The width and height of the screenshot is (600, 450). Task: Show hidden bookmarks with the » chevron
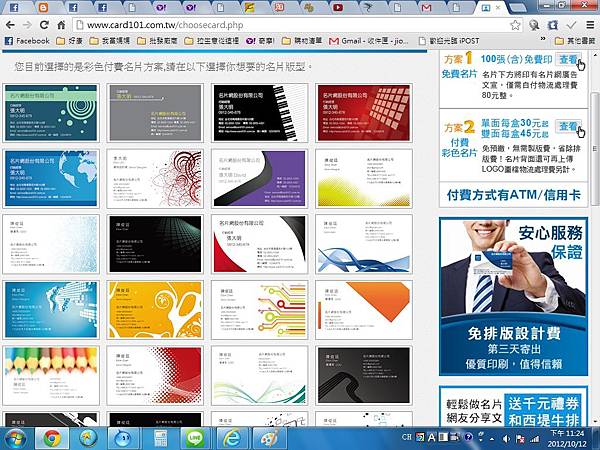click(543, 39)
